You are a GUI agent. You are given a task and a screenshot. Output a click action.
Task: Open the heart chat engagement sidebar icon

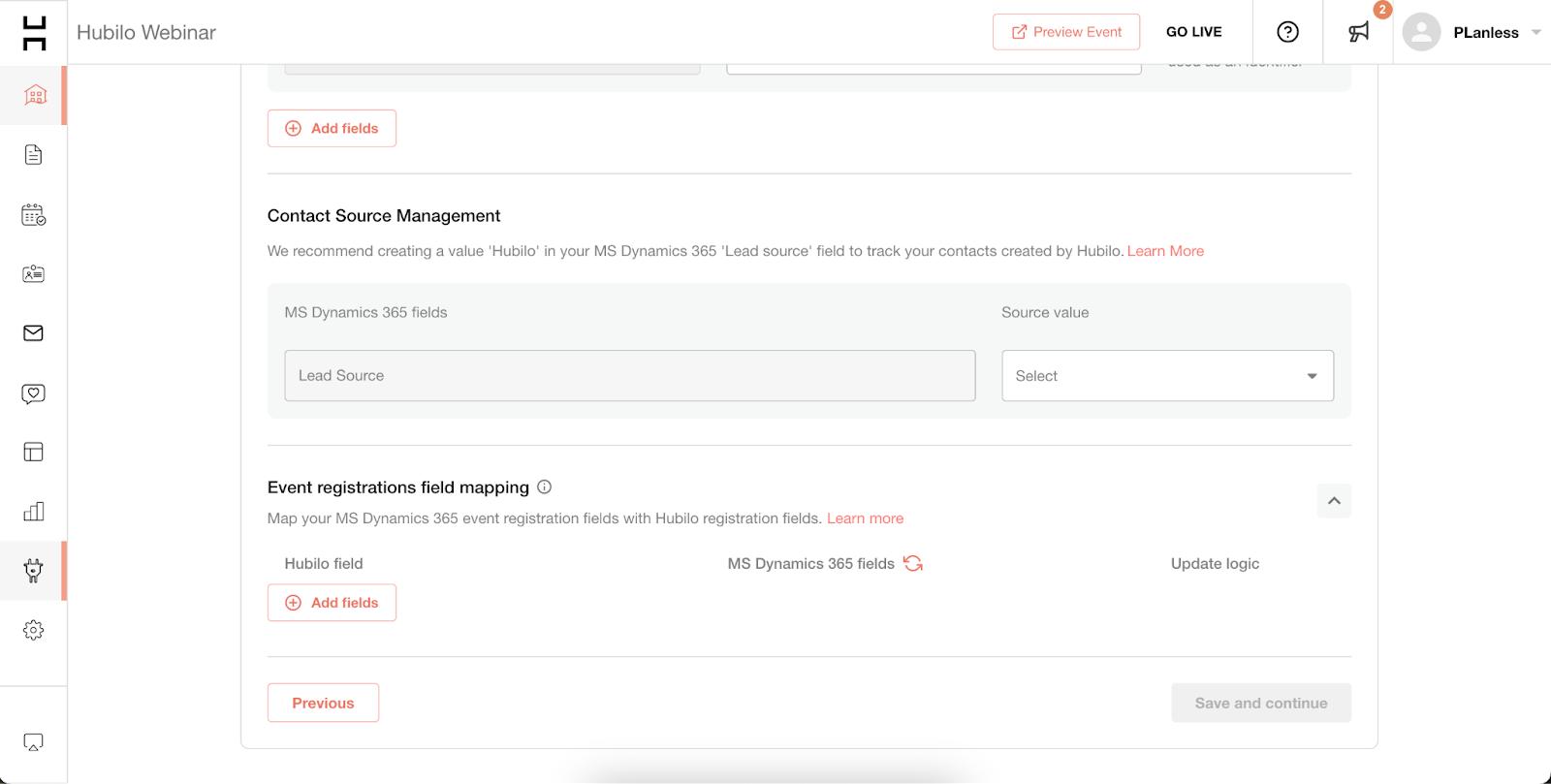point(33,393)
